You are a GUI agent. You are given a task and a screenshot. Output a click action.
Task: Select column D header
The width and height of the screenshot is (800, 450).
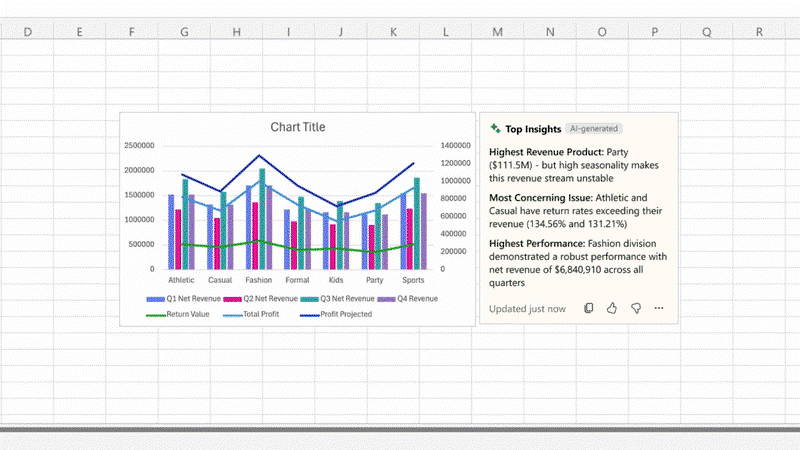pyautogui.click(x=27, y=32)
